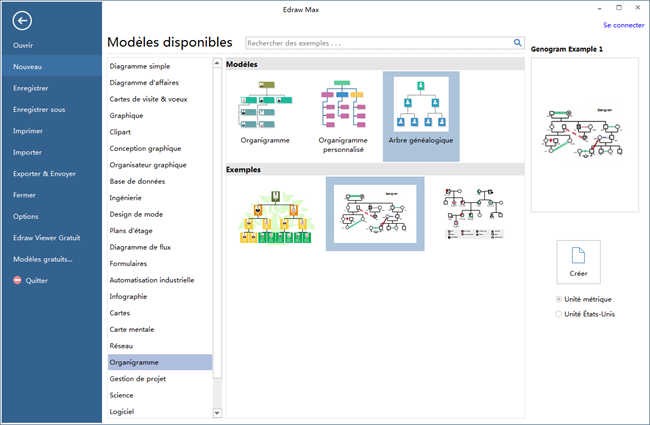650x425 pixels.
Task: Select Design de mode category
Action: coord(160,214)
